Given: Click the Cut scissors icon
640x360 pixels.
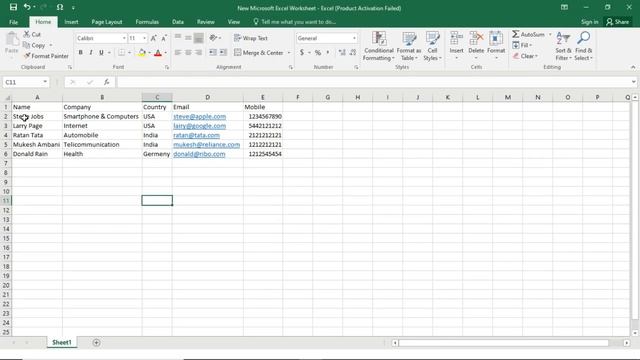Looking at the screenshot, I should (27, 34).
